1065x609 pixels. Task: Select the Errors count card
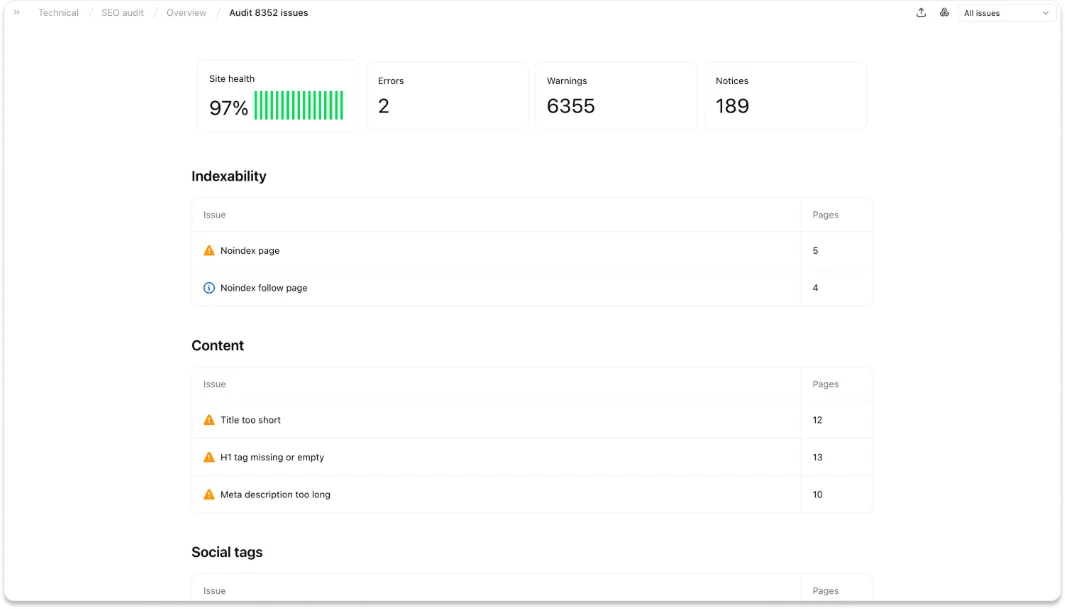pos(447,95)
